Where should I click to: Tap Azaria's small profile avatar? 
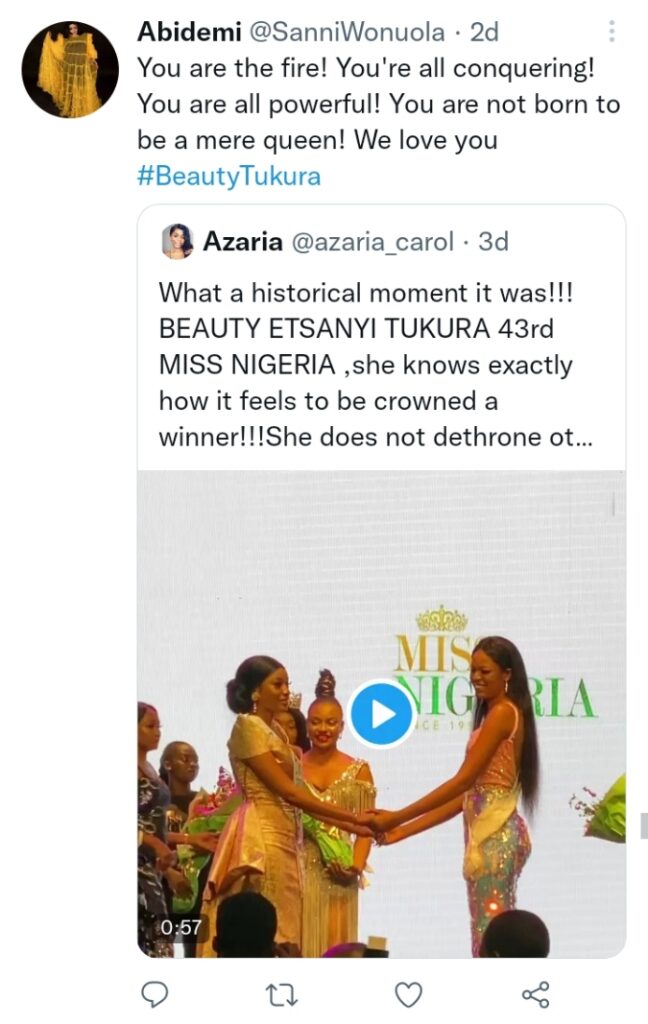[177, 241]
